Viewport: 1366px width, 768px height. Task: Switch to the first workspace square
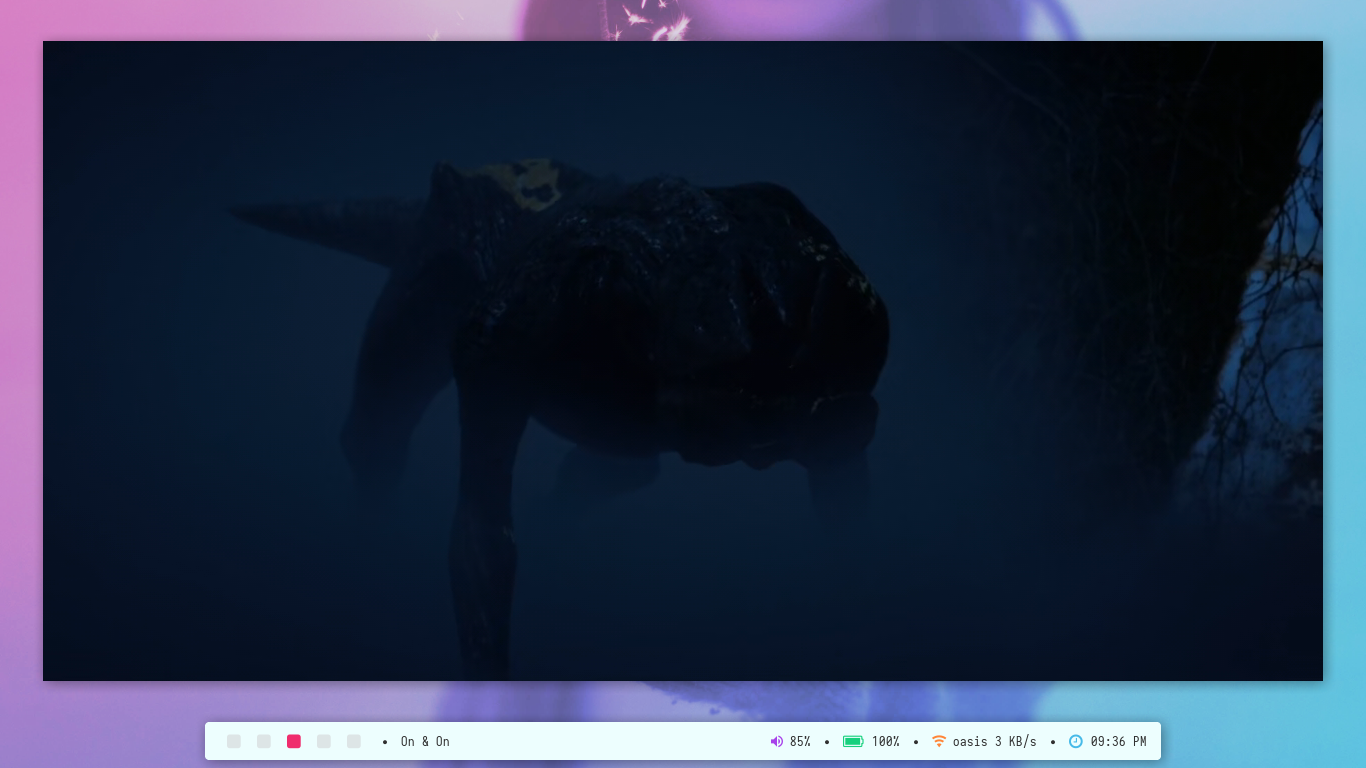coord(234,741)
